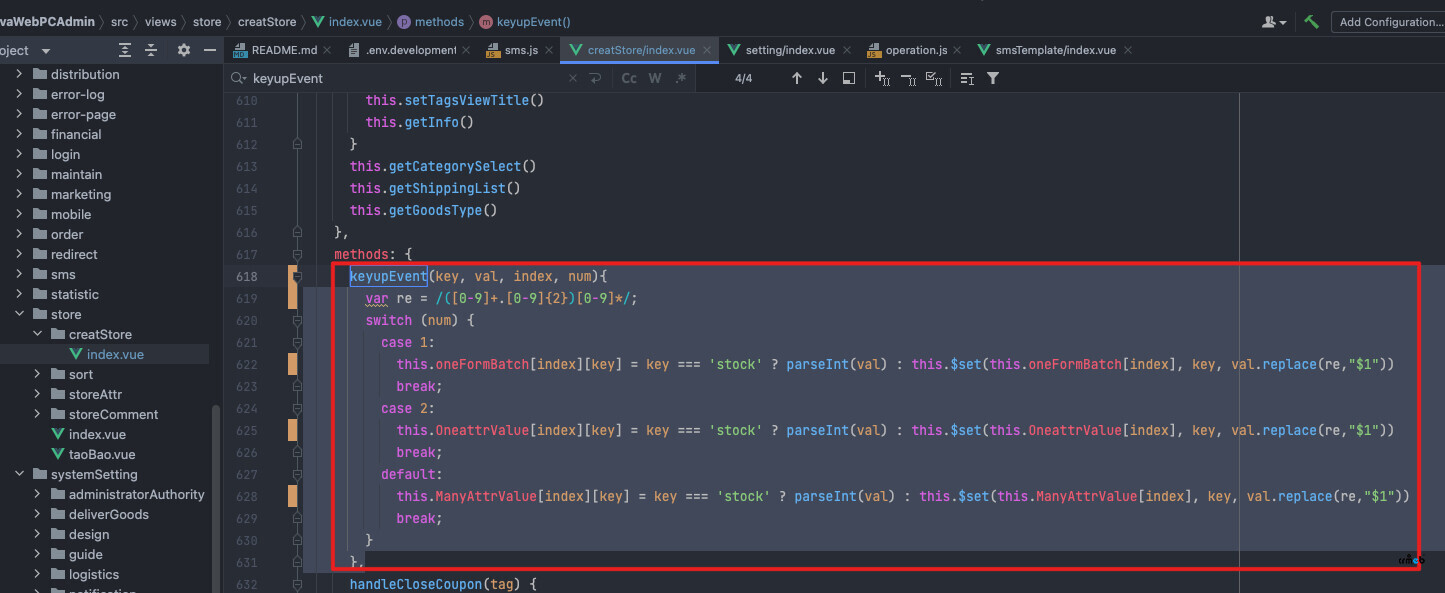Expand the financial folder arrow
Image resolution: width=1445 pixels, height=593 pixels.
click(19, 134)
